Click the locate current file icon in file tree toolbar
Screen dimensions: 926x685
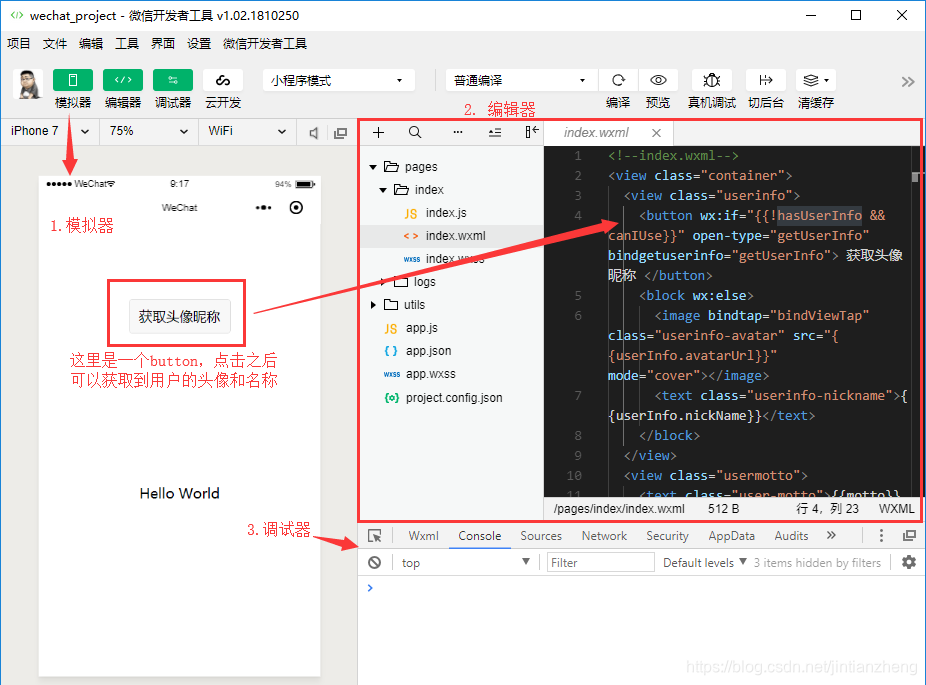[495, 132]
